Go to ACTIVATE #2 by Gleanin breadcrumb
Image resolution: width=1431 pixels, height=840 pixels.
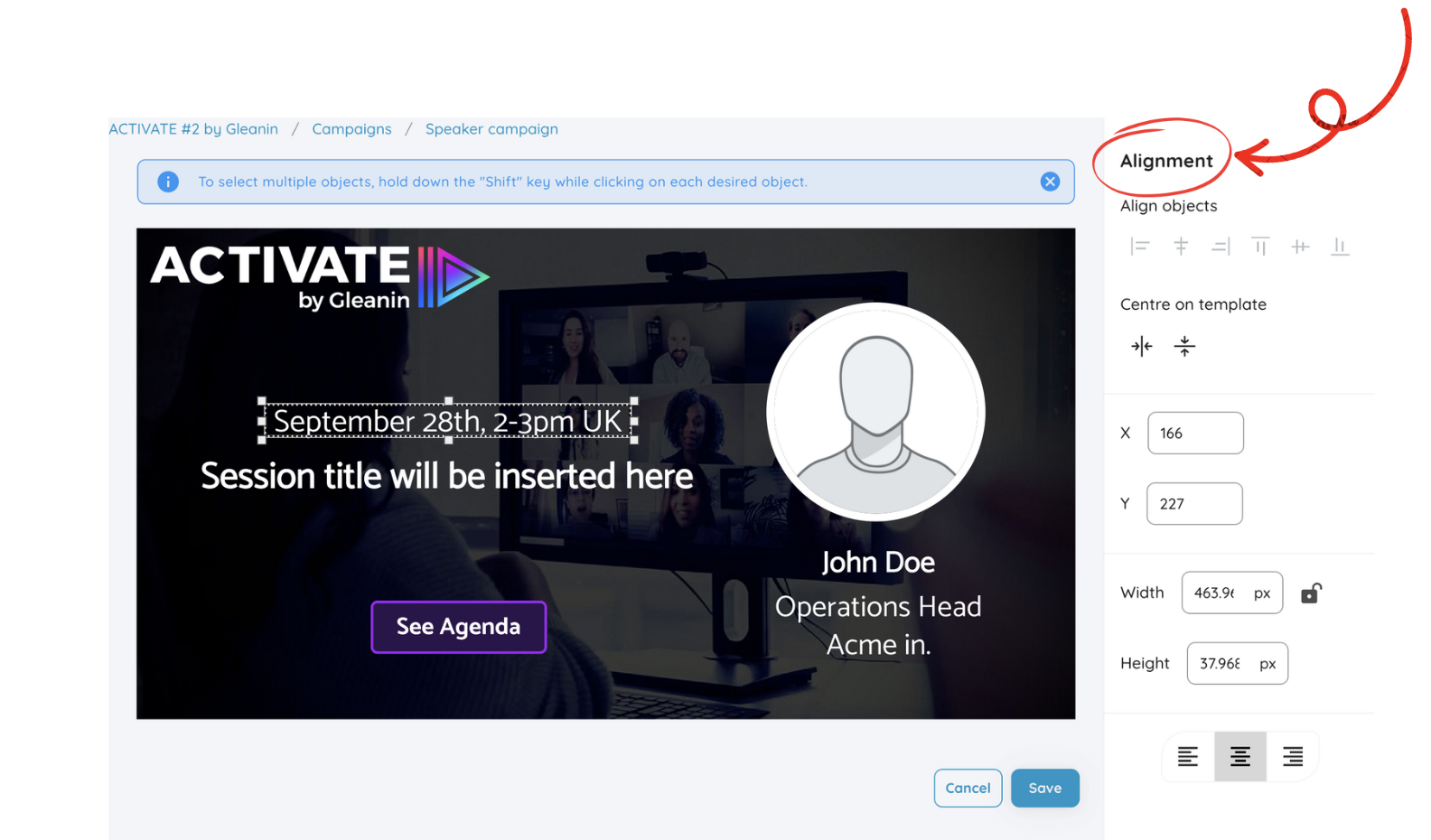point(193,129)
